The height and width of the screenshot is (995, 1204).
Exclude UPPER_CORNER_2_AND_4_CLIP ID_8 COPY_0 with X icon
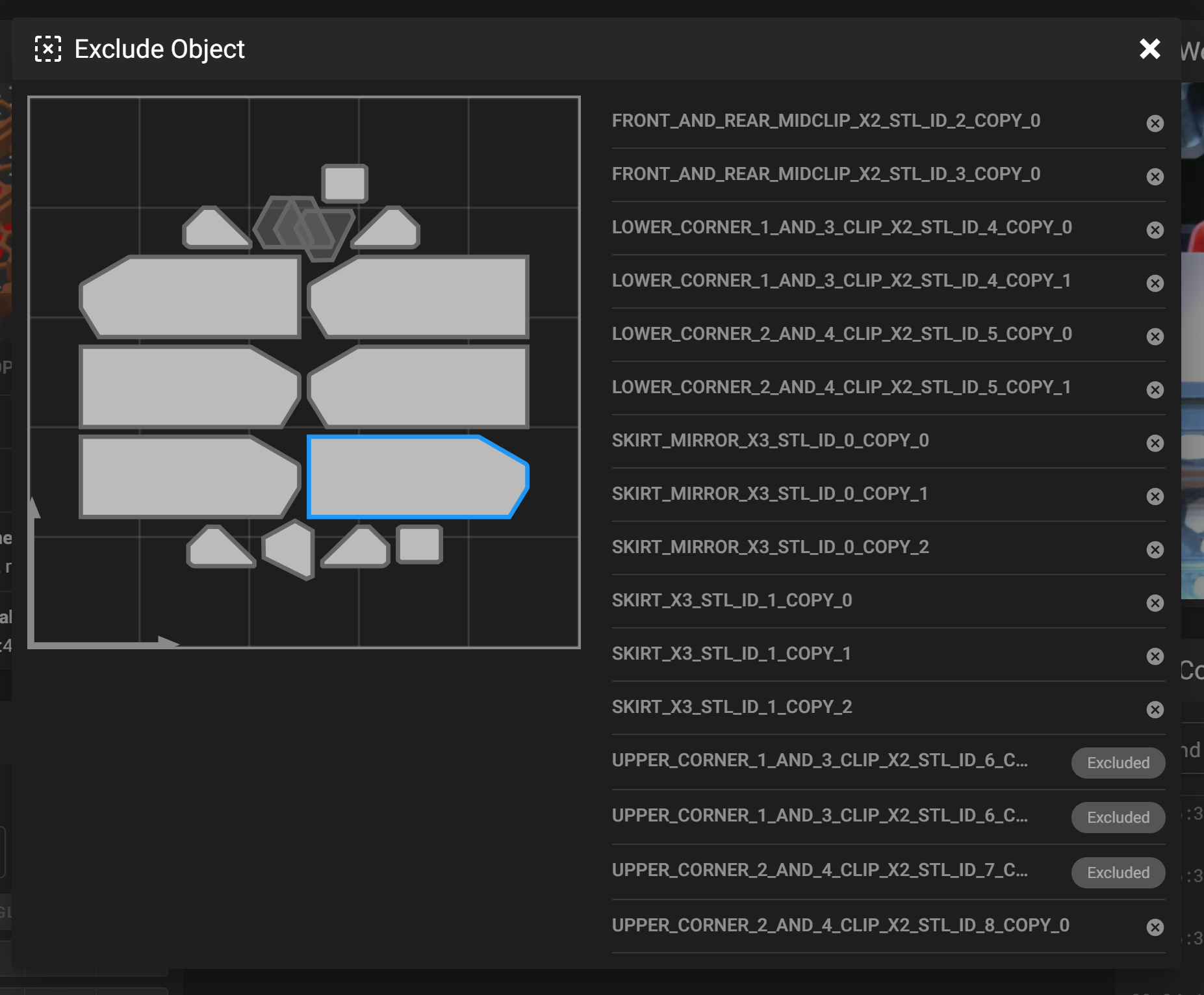[1155, 927]
